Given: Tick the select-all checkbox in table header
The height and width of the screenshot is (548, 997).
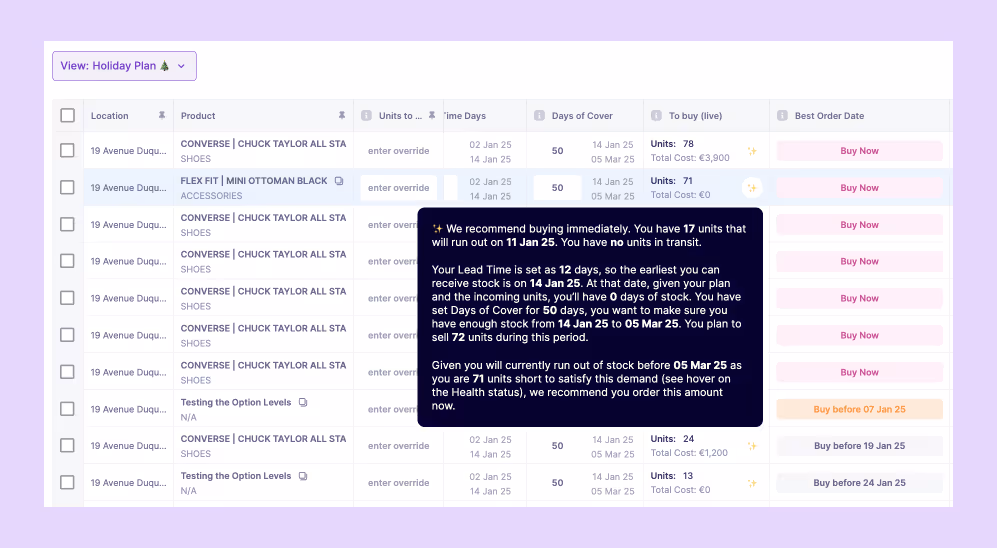Looking at the screenshot, I should point(67,116).
